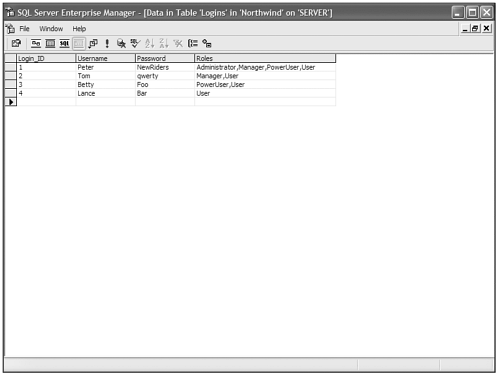Click the Roles cell of Lance's row
This screenshot has width=499, height=375.
265,93
